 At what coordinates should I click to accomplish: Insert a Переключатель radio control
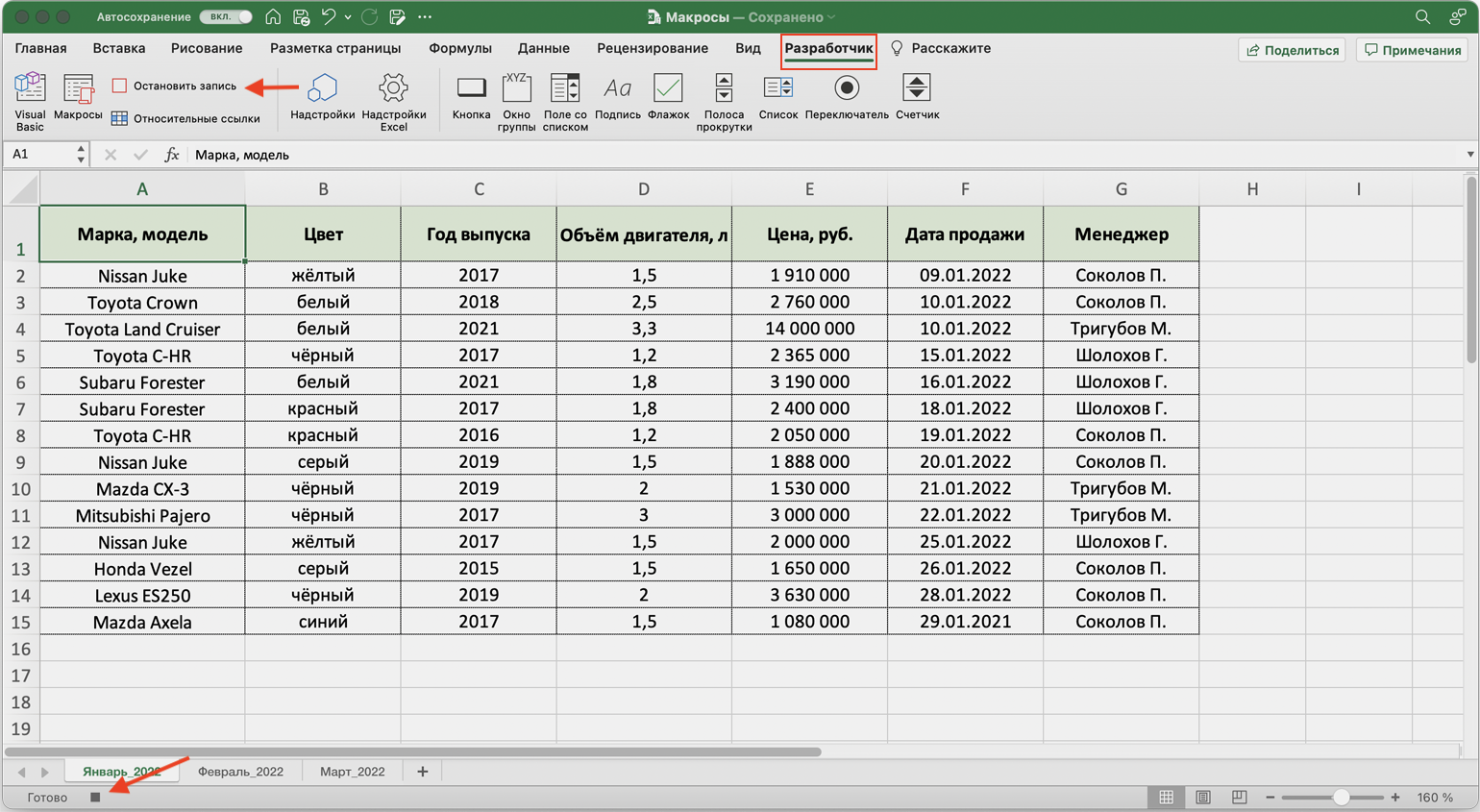pyautogui.click(x=847, y=97)
